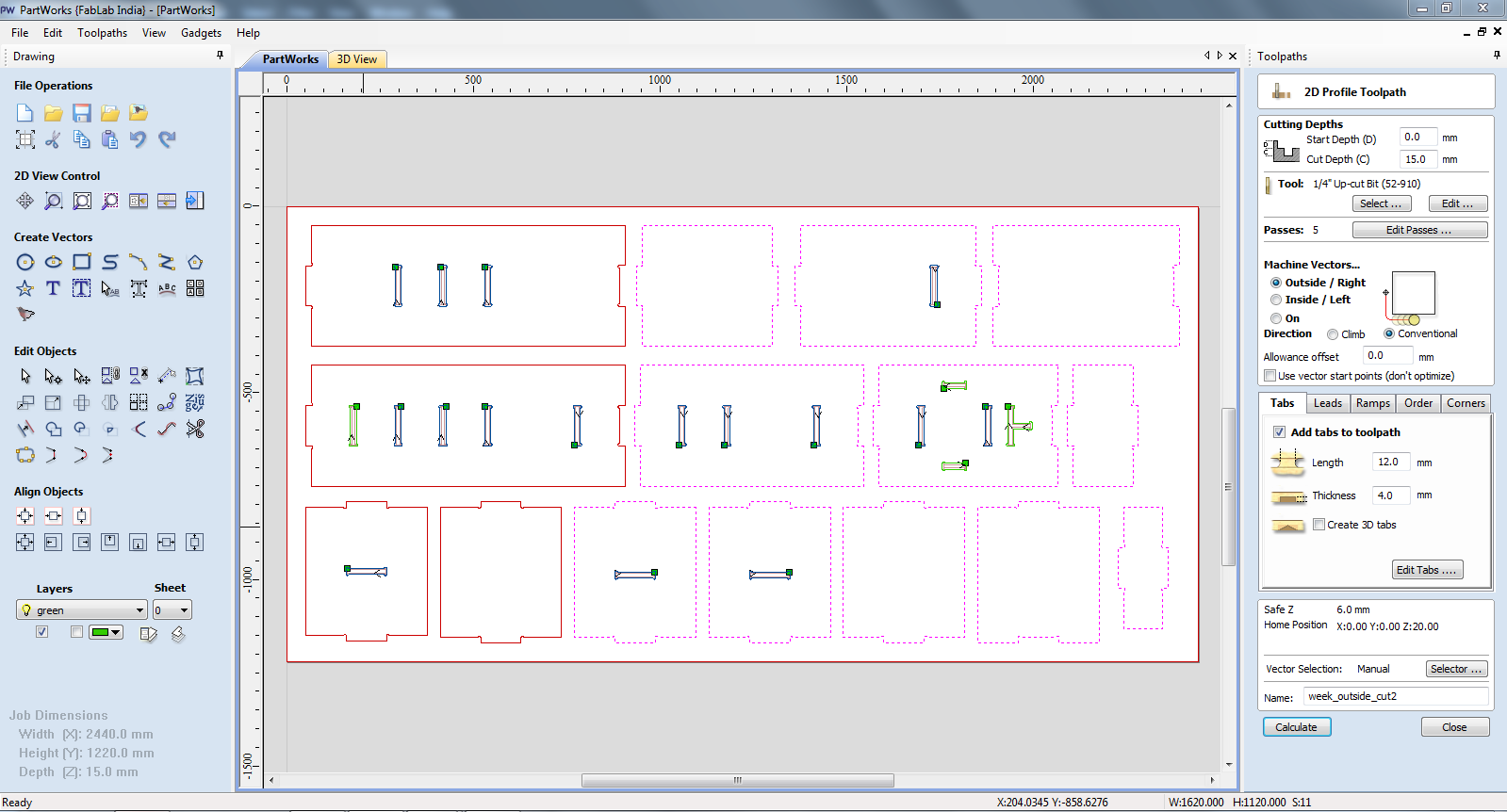Align selection to material center
This screenshot has width=1507, height=812.
(x=25, y=516)
